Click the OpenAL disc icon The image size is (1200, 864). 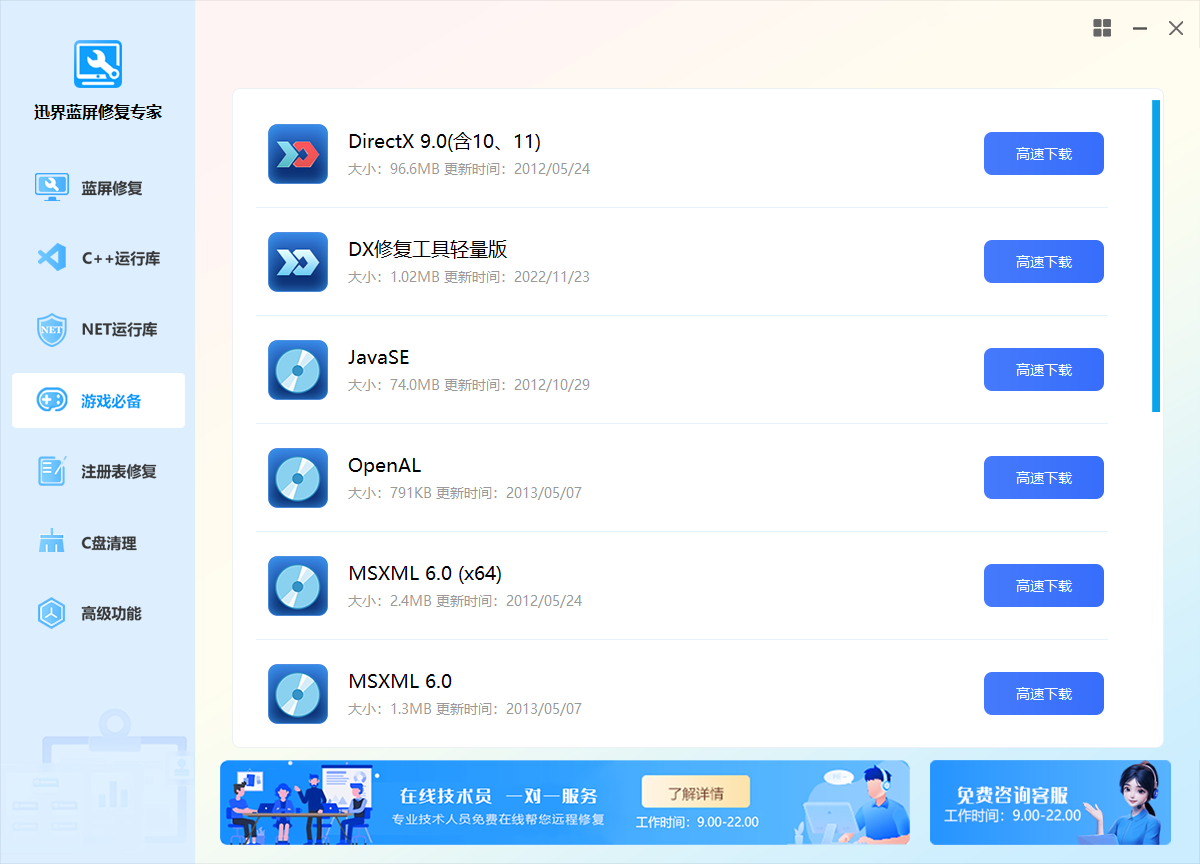click(x=298, y=478)
